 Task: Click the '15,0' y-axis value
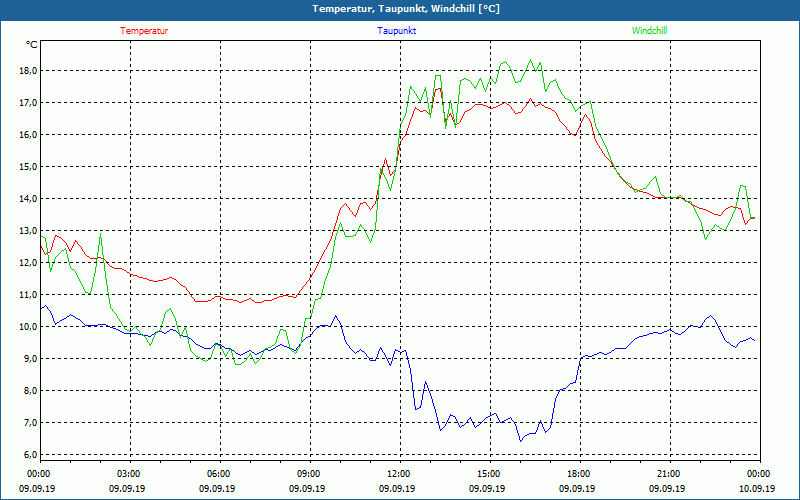click(x=29, y=166)
